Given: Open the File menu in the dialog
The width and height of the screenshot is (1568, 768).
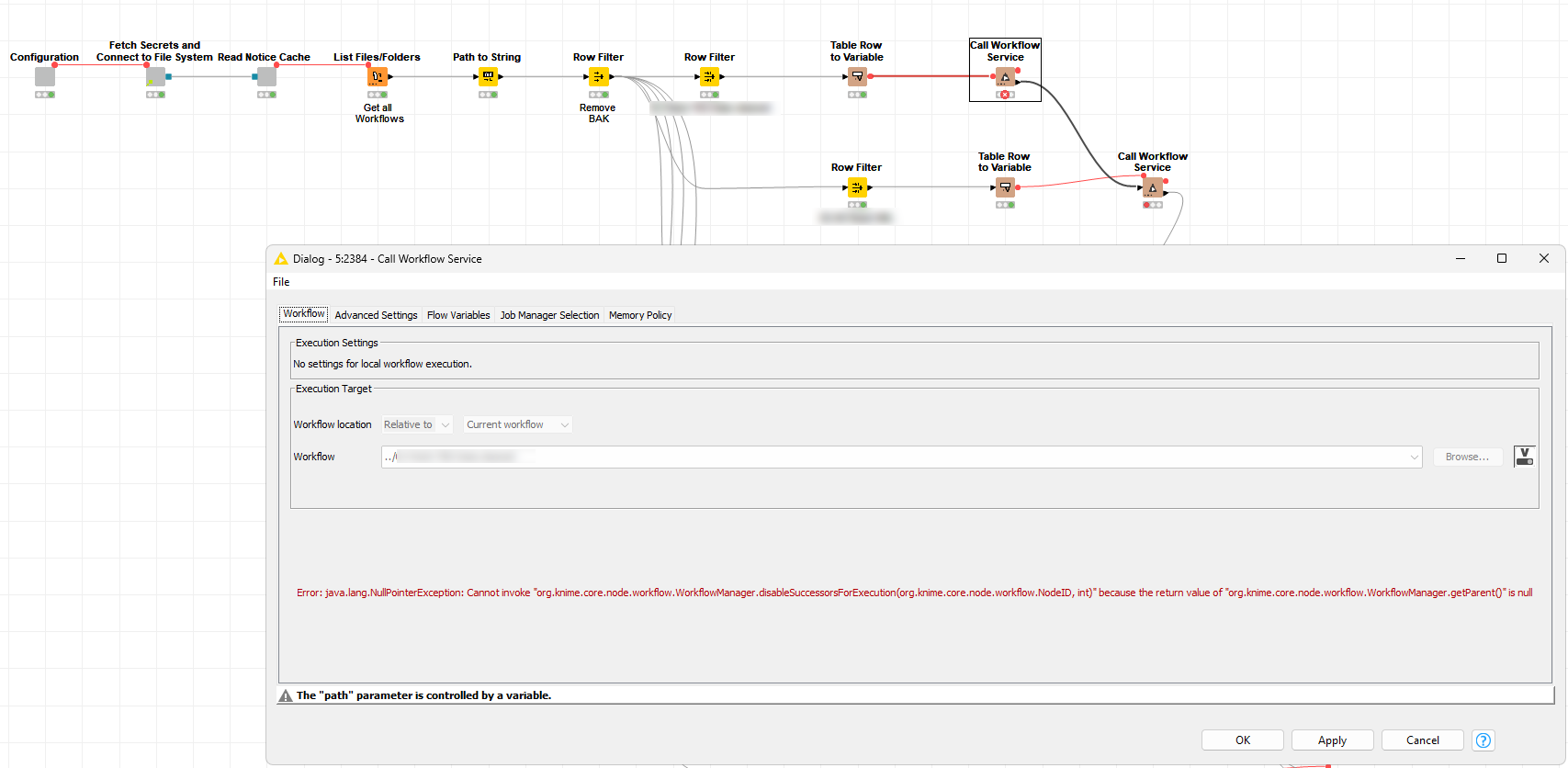Looking at the screenshot, I should click(x=281, y=282).
